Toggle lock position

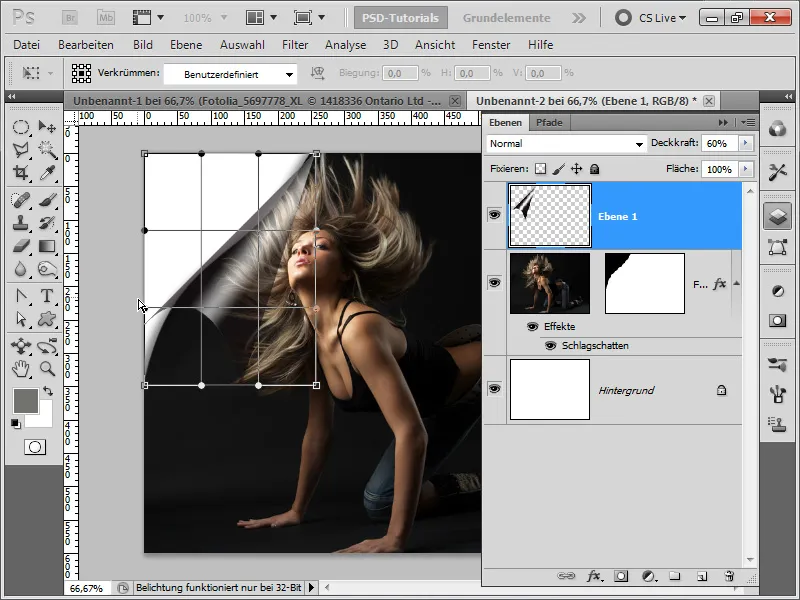[577, 169]
